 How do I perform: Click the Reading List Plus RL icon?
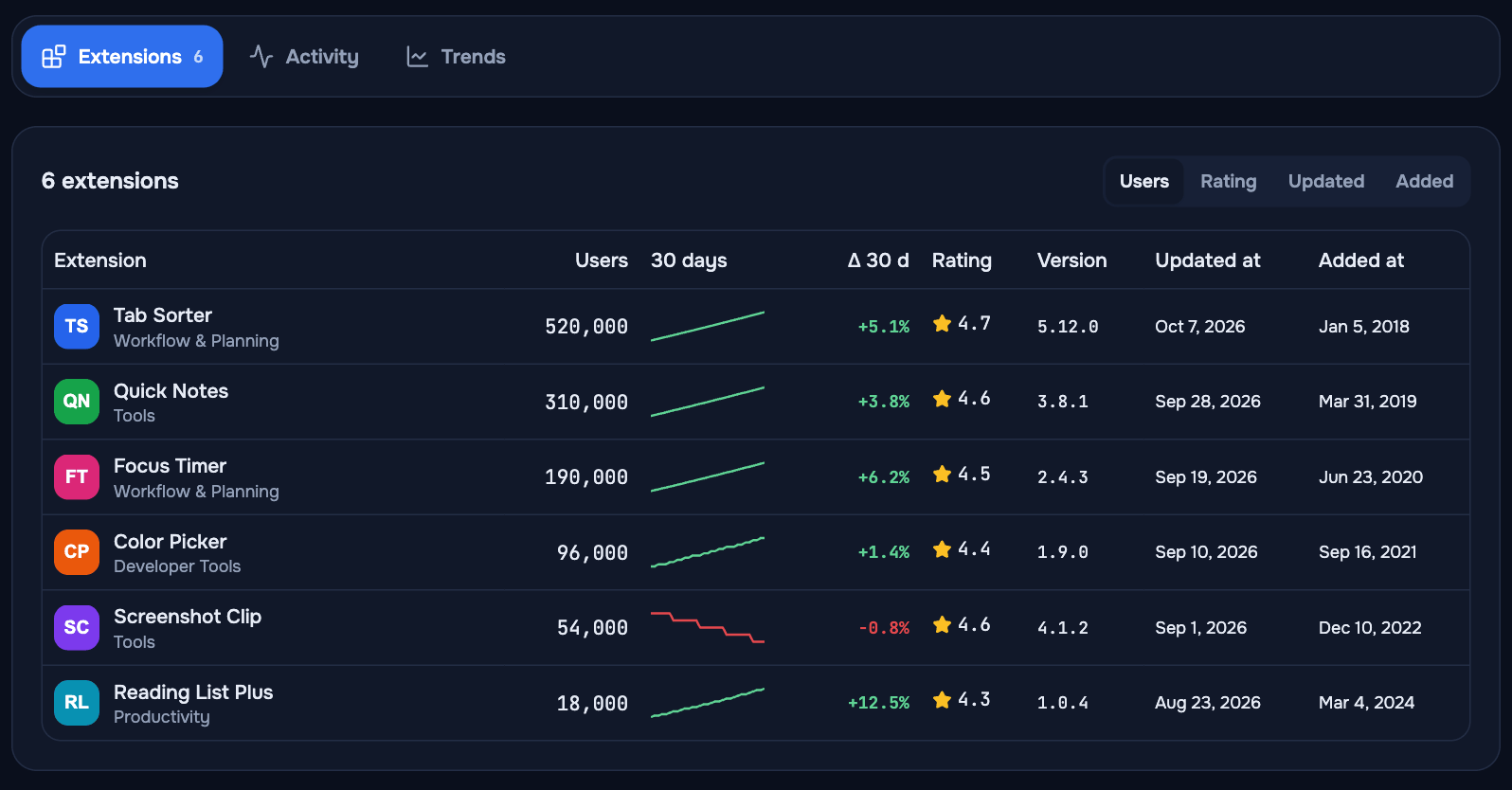click(77, 703)
